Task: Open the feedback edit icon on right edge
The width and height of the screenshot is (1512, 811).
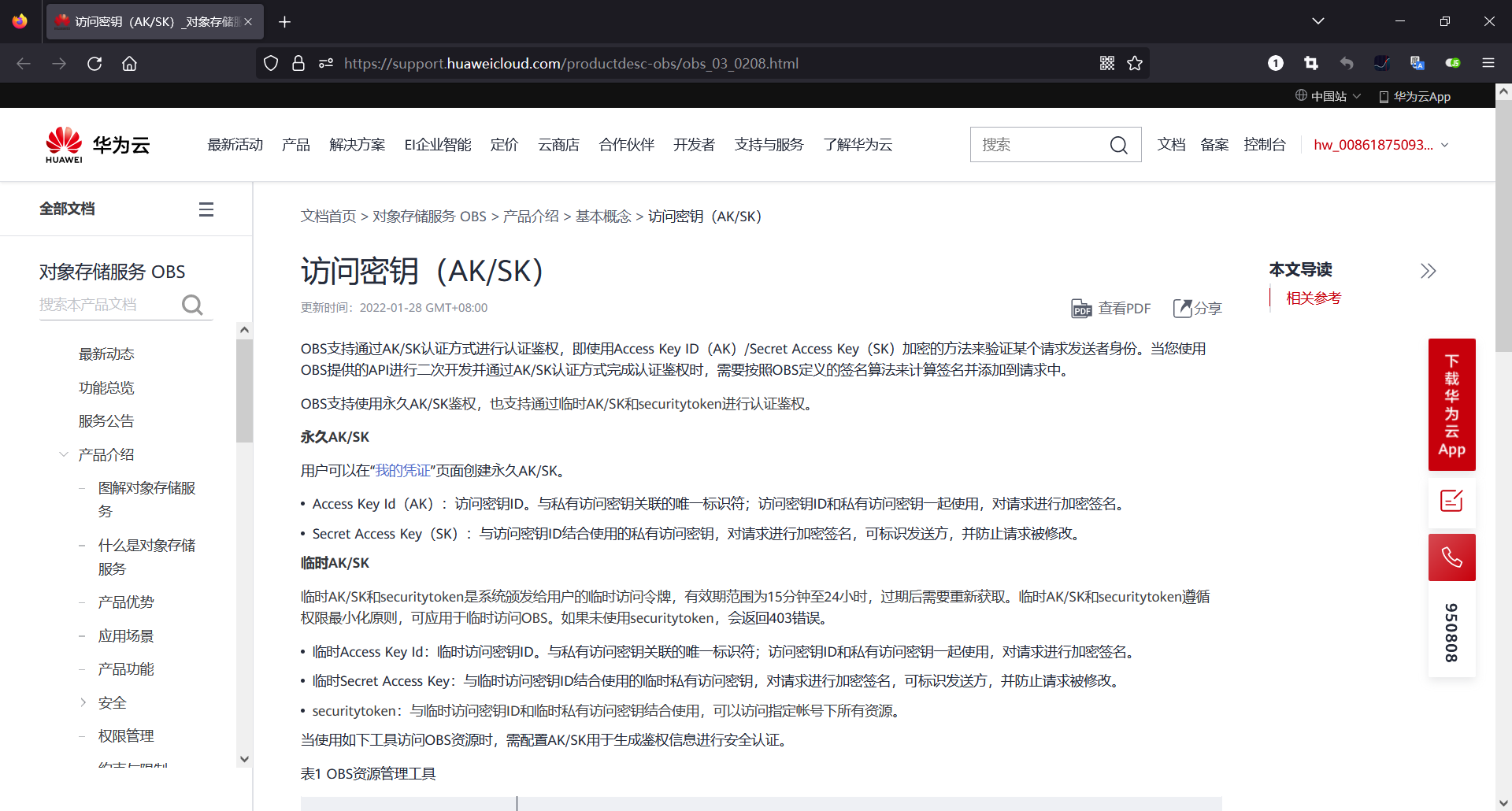Action: coord(1451,502)
